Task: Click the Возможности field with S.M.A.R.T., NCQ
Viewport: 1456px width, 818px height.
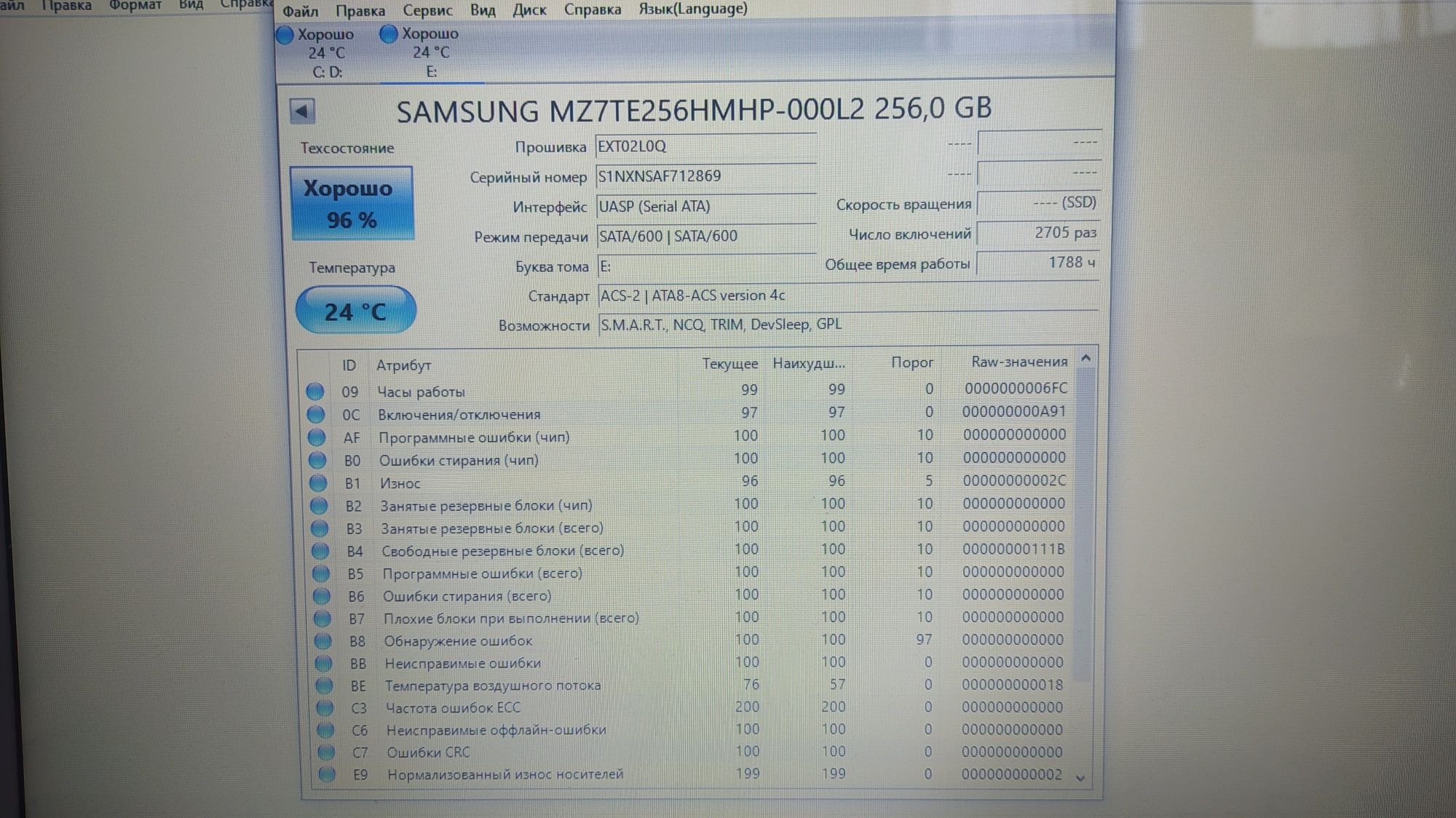Action: pyautogui.click(x=848, y=325)
